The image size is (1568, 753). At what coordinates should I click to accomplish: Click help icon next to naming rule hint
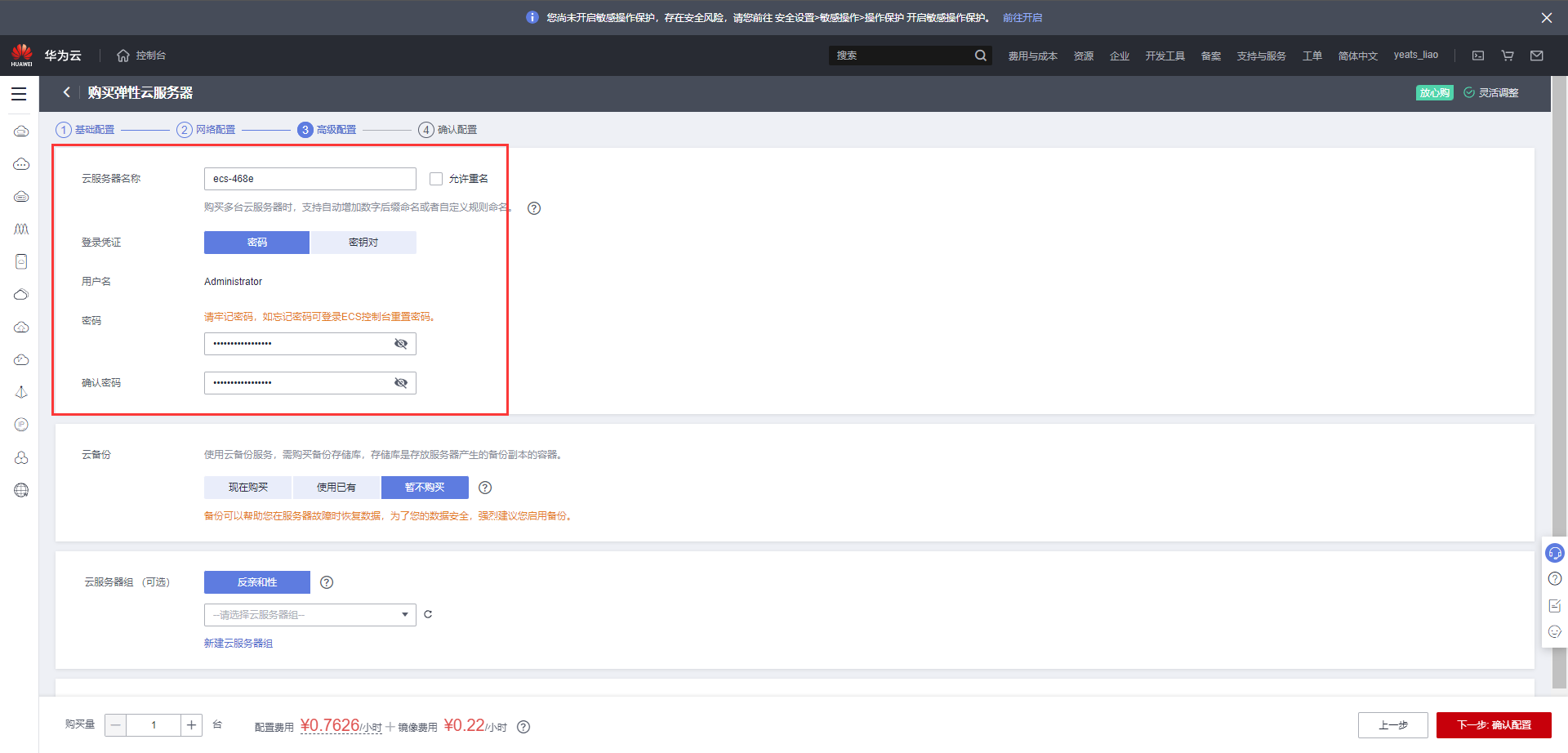534,208
